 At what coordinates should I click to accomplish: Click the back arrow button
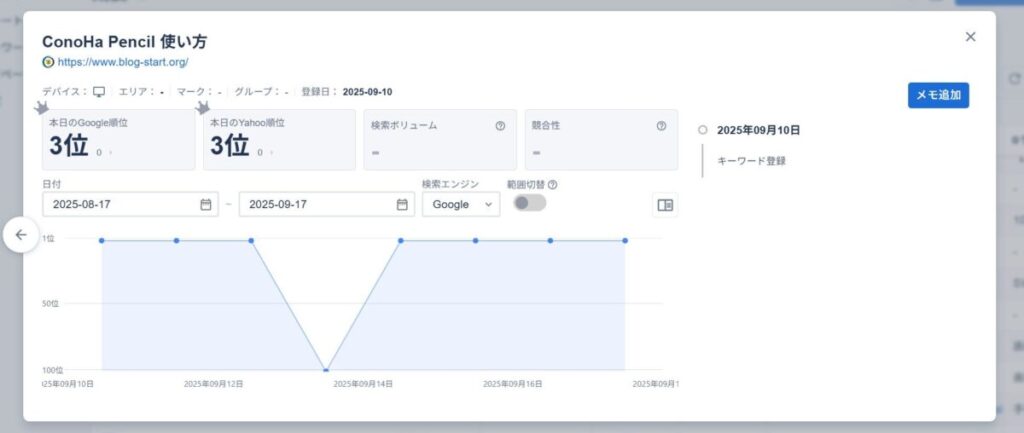(x=21, y=235)
